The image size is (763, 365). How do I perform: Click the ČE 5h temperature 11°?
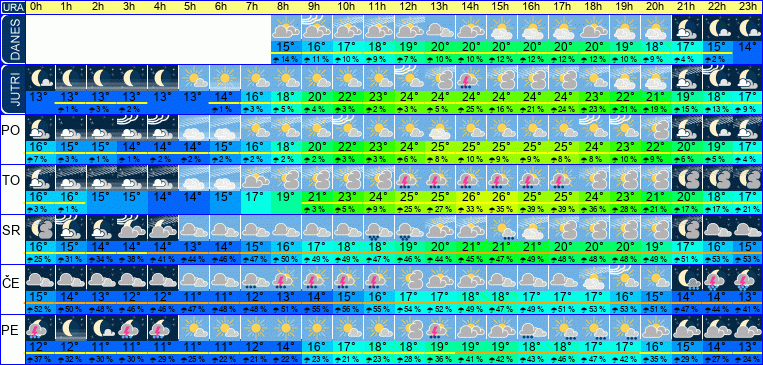click(194, 297)
